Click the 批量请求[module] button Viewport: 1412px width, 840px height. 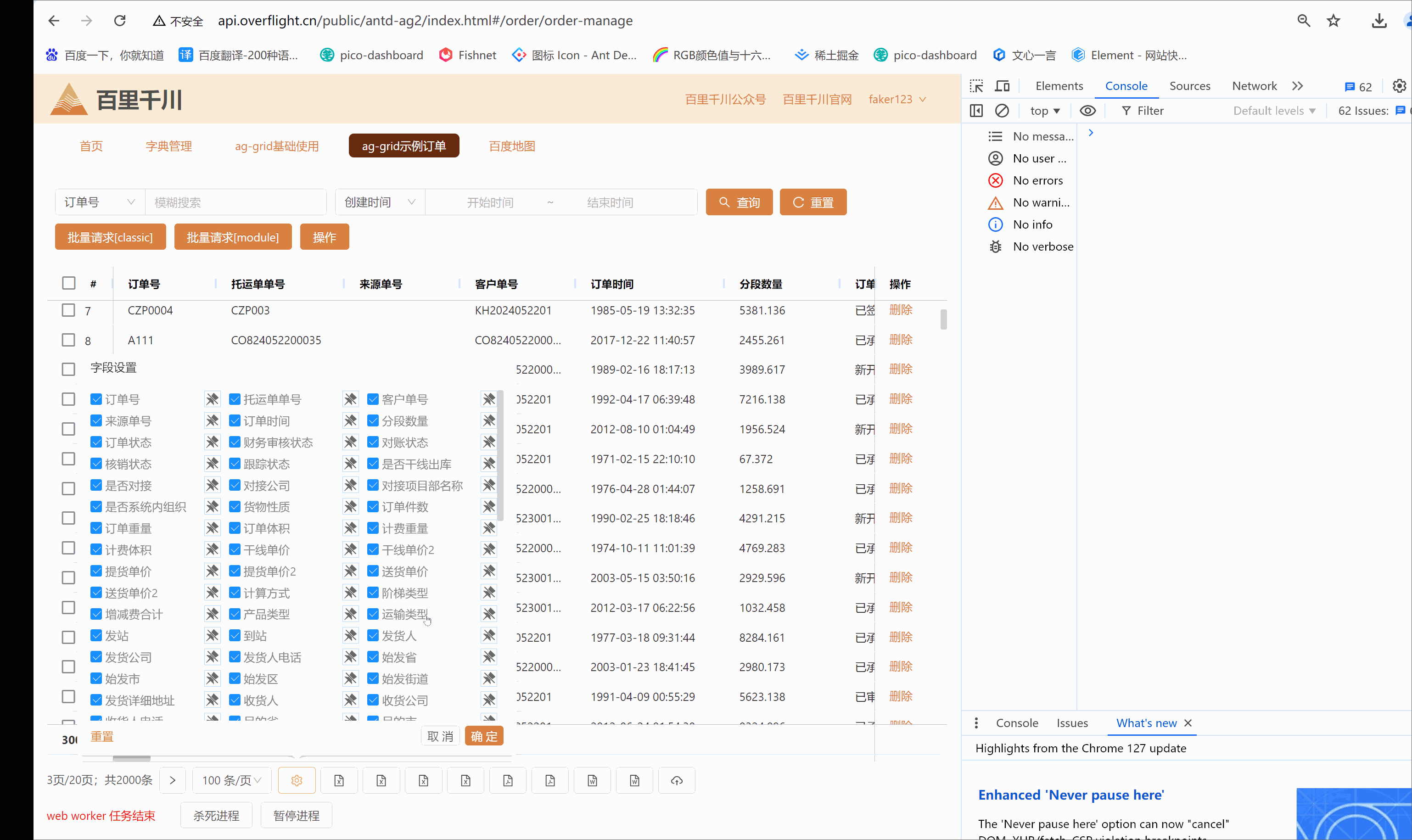[x=233, y=236]
